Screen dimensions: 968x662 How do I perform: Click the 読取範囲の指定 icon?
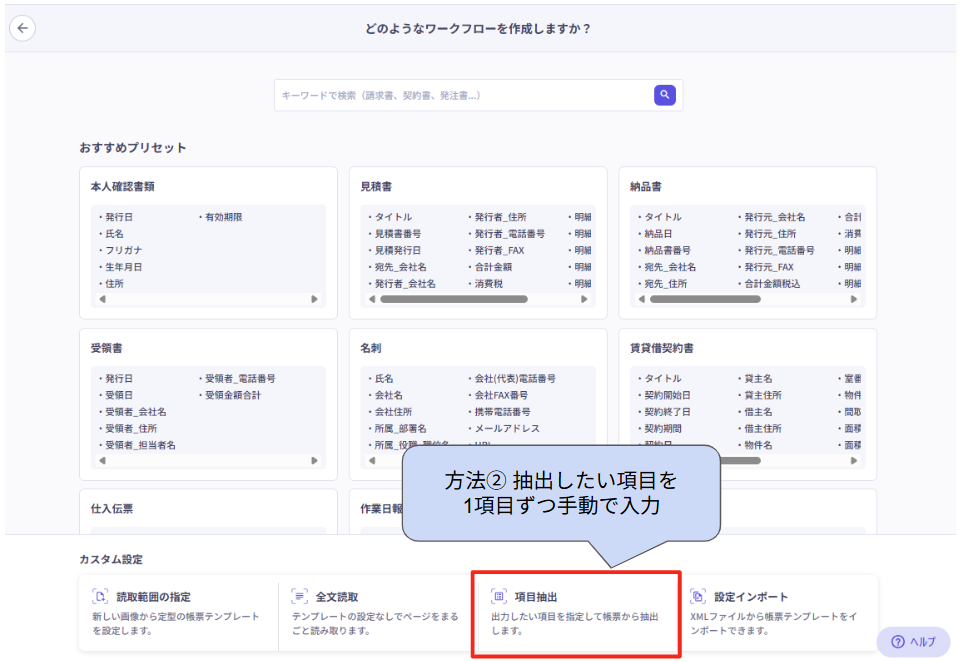click(100, 597)
